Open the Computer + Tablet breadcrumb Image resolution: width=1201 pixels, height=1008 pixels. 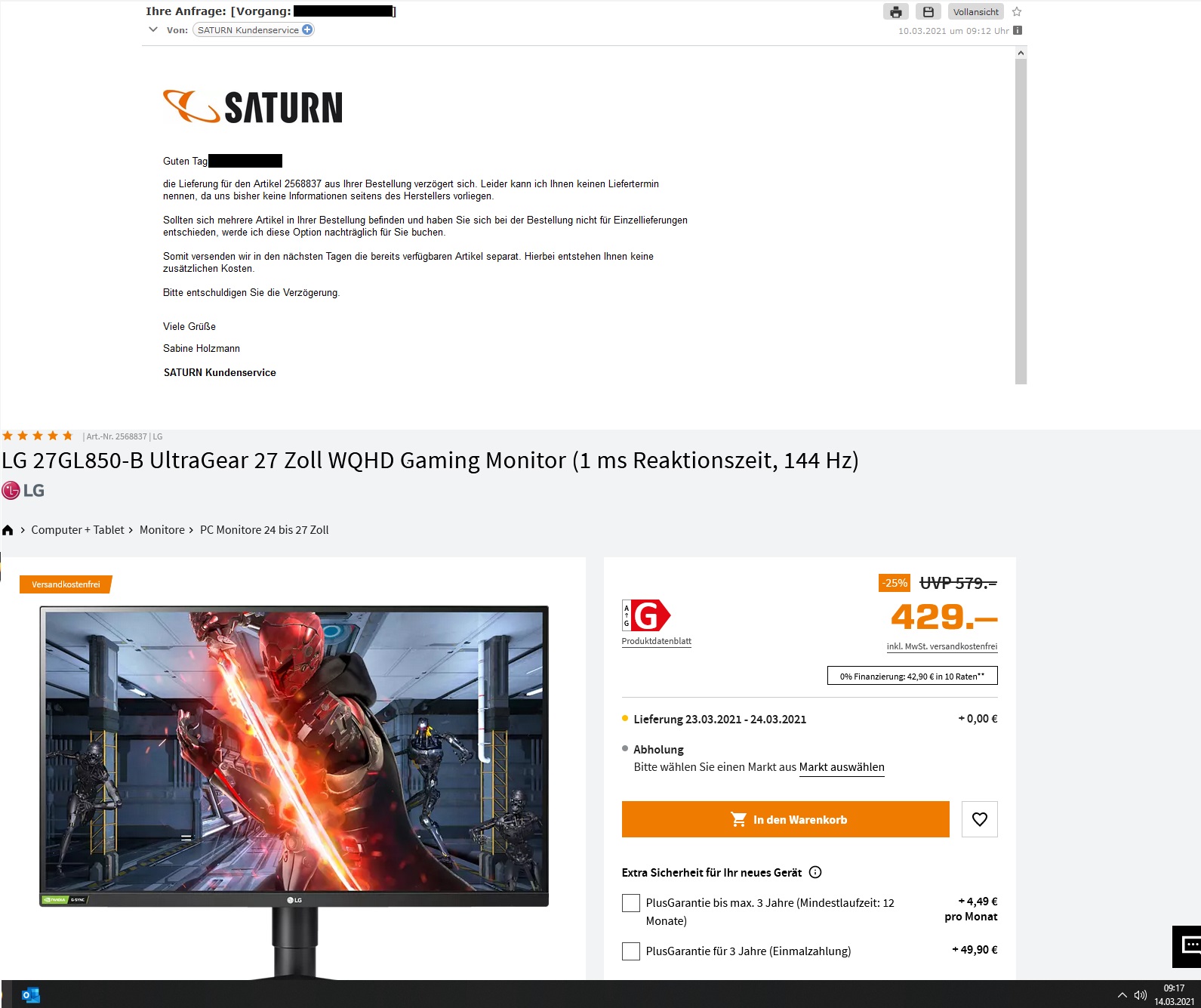[x=78, y=530]
